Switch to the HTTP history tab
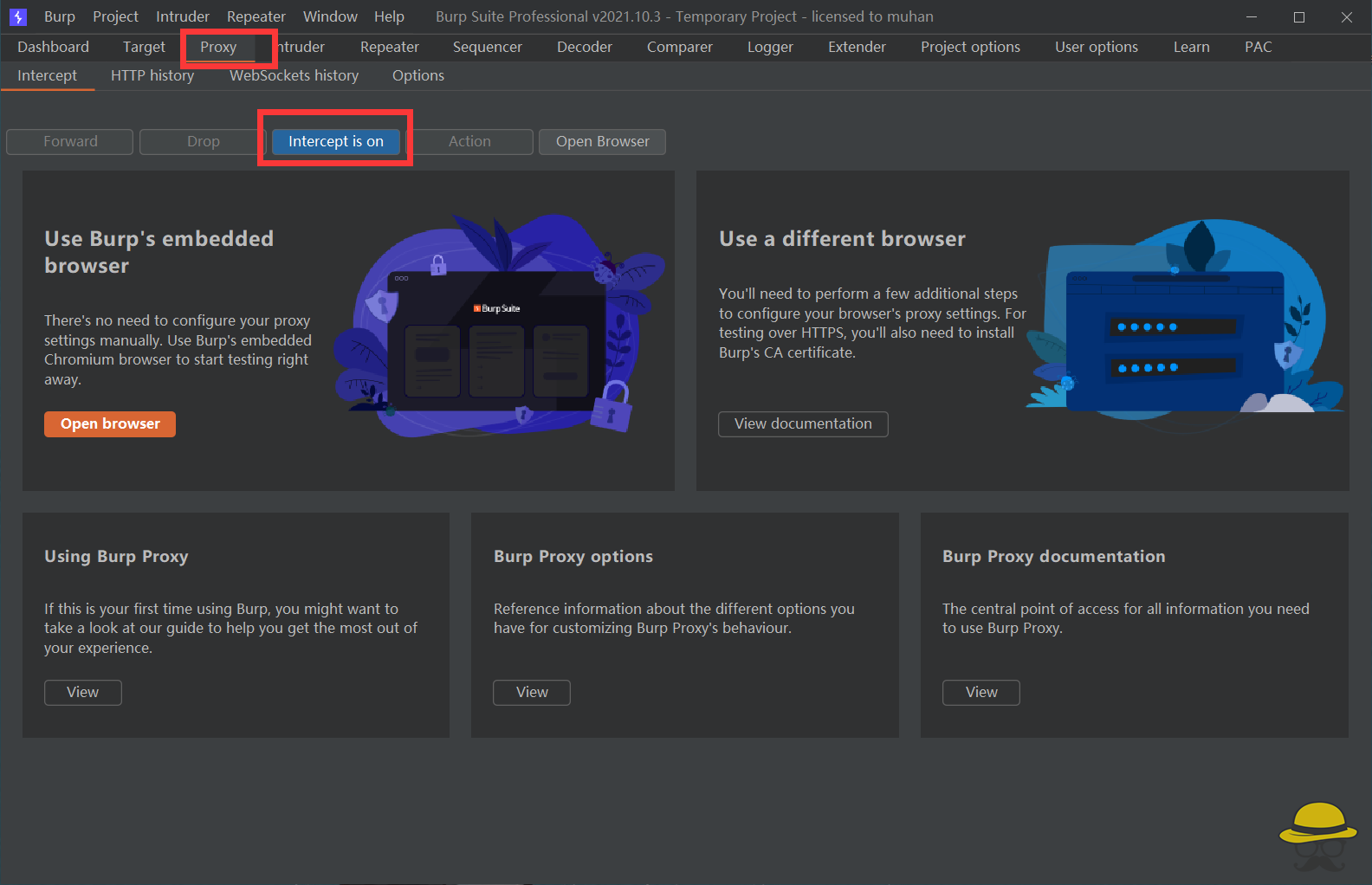The width and height of the screenshot is (1372, 885). point(152,75)
